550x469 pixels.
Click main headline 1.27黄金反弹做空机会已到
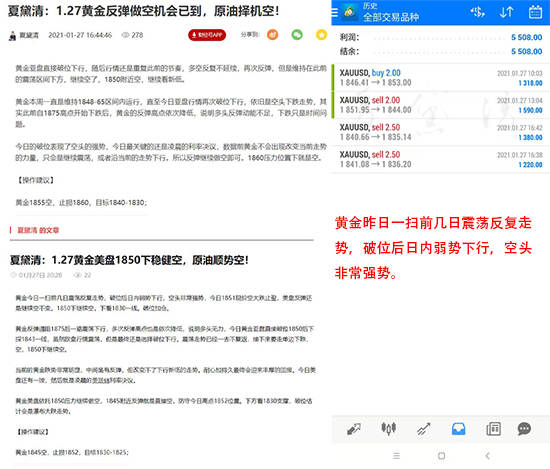[x=144, y=11]
